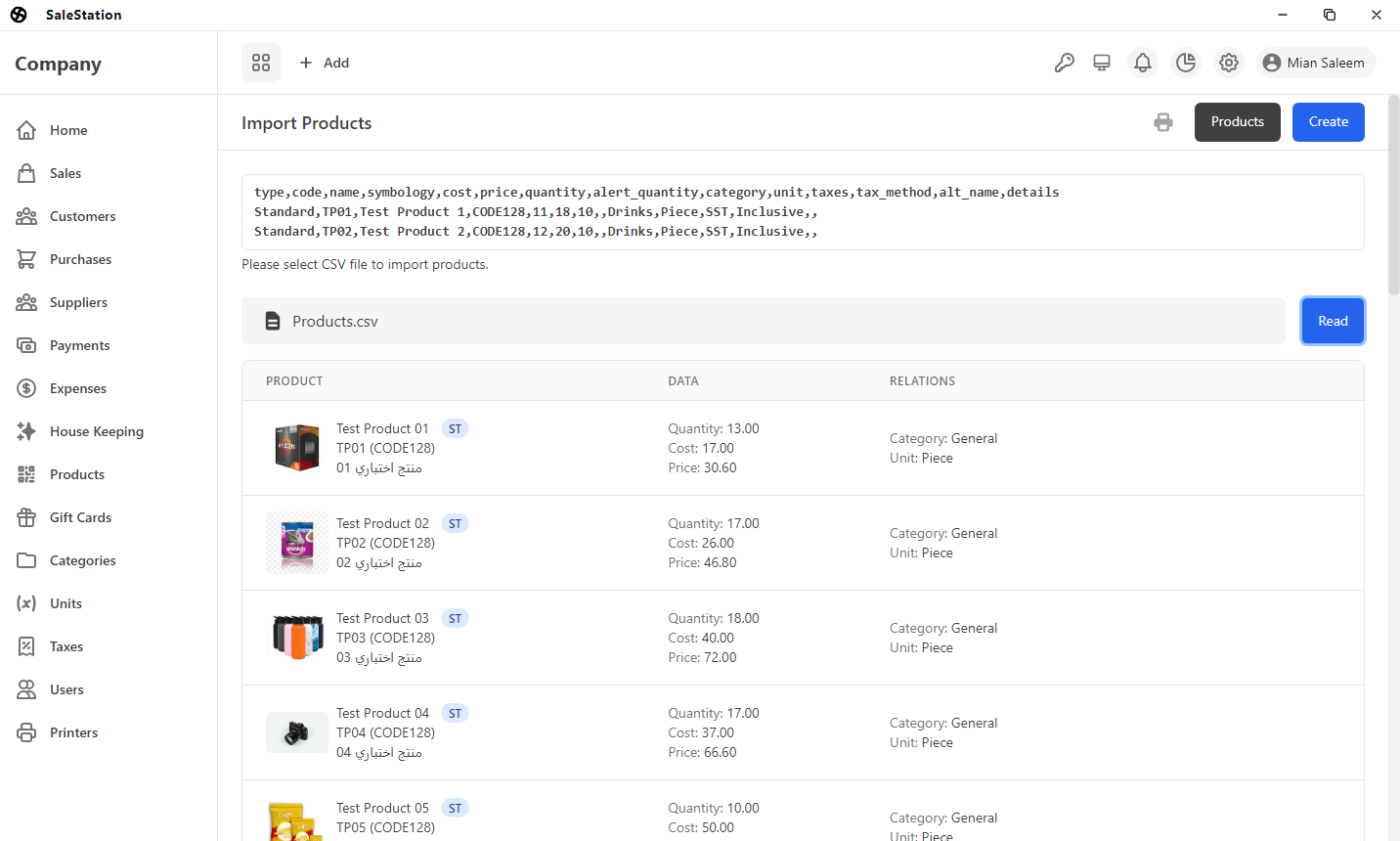Open the POS monitor icon

(1102, 63)
